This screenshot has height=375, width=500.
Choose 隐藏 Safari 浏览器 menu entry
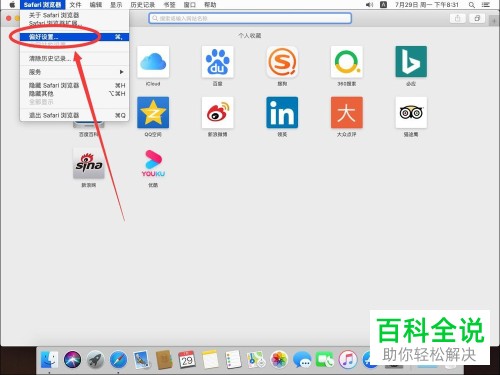coord(74,85)
